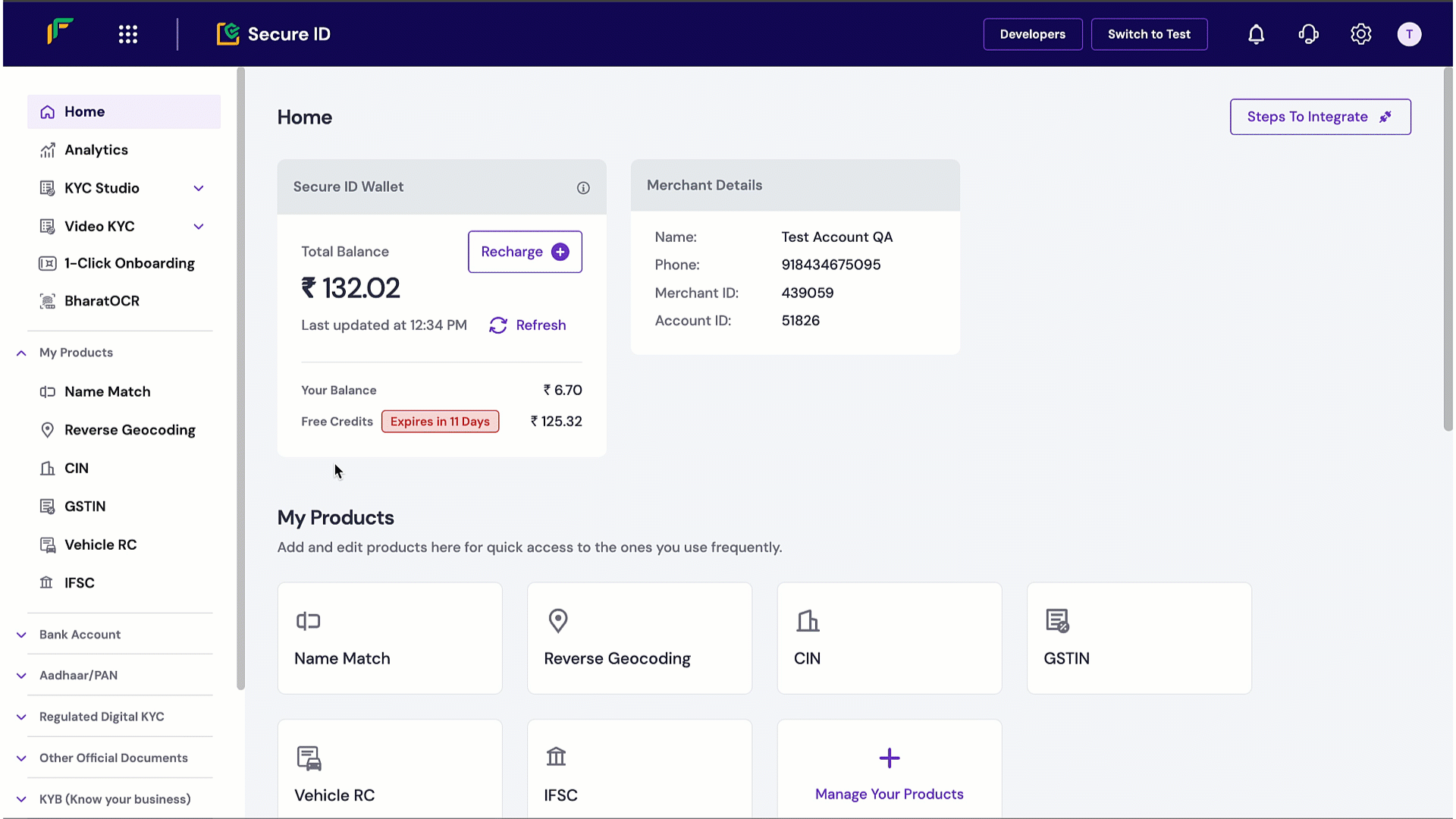Image resolution: width=1456 pixels, height=819 pixels.
Task: Open the apps grid launcher icon
Action: tap(128, 34)
